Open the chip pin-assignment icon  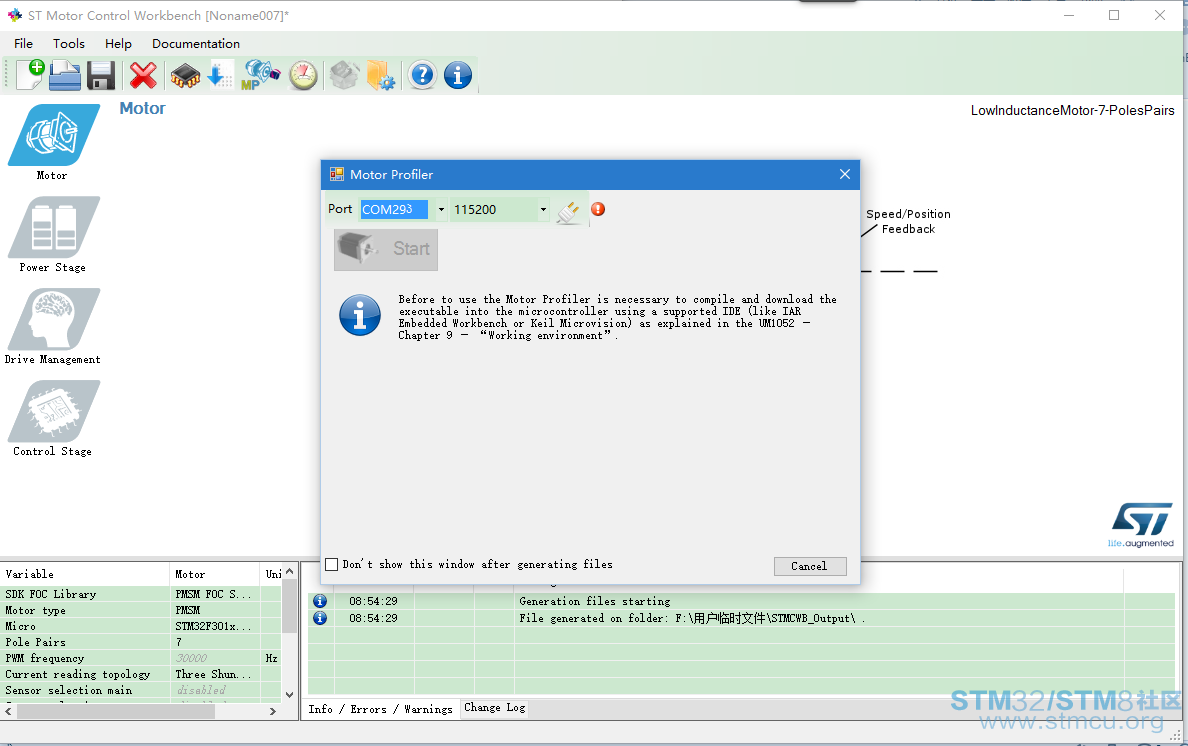pyautogui.click(x=185, y=76)
